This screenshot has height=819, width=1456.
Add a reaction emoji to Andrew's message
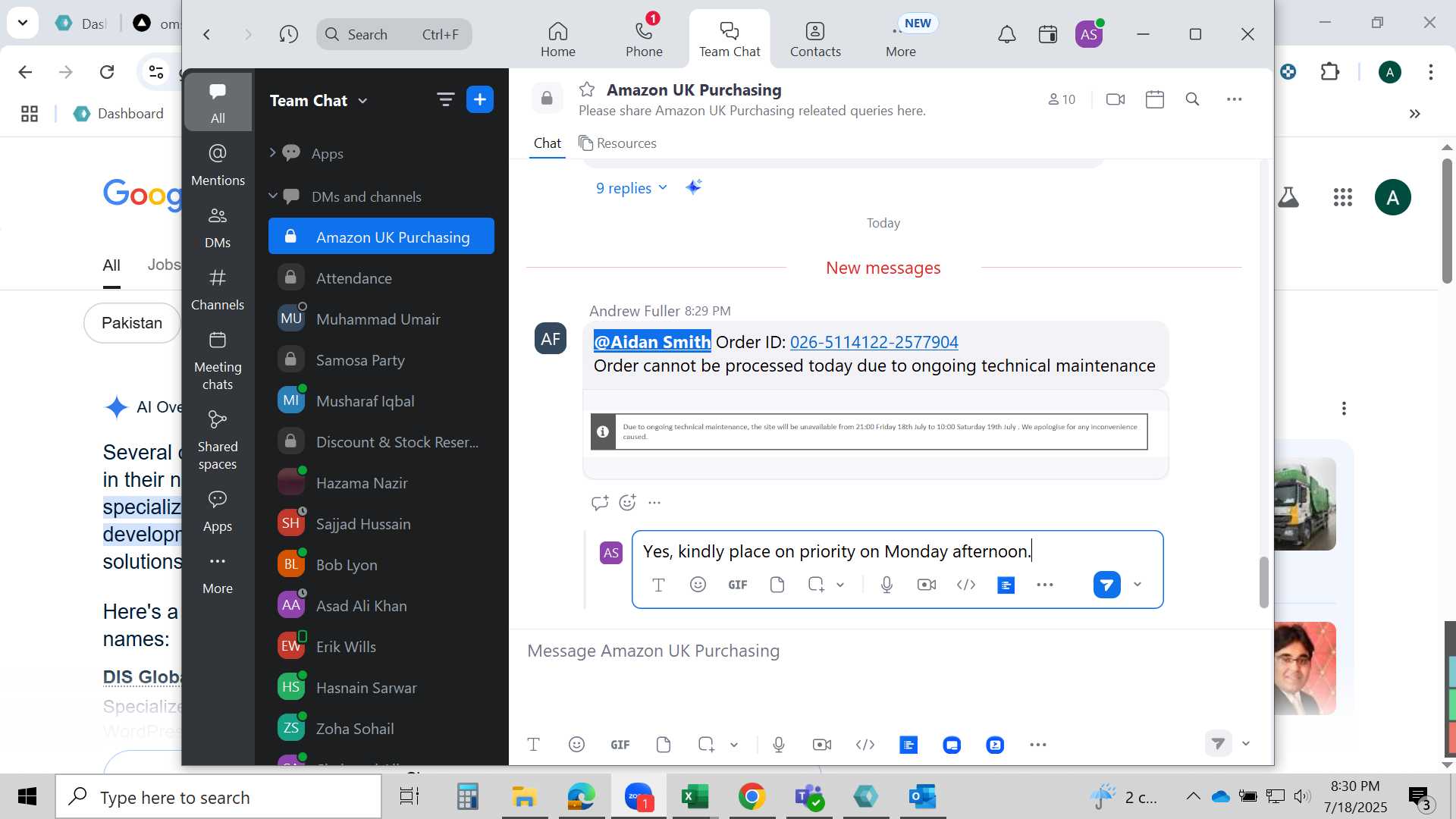tap(627, 502)
